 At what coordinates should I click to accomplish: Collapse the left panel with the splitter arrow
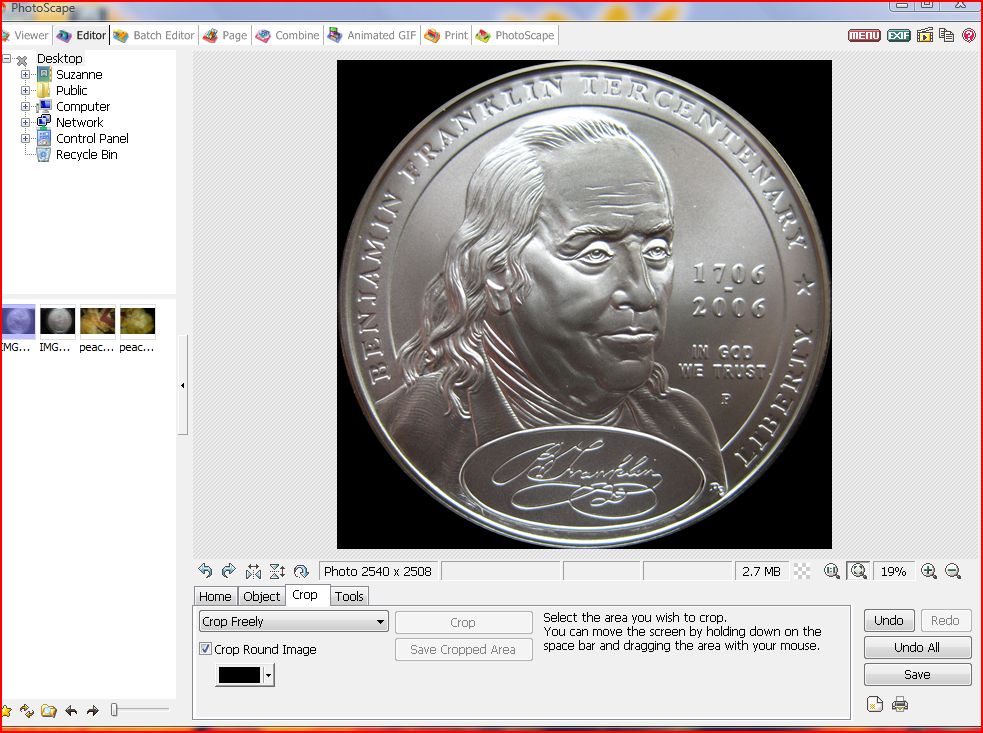(x=182, y=385)
